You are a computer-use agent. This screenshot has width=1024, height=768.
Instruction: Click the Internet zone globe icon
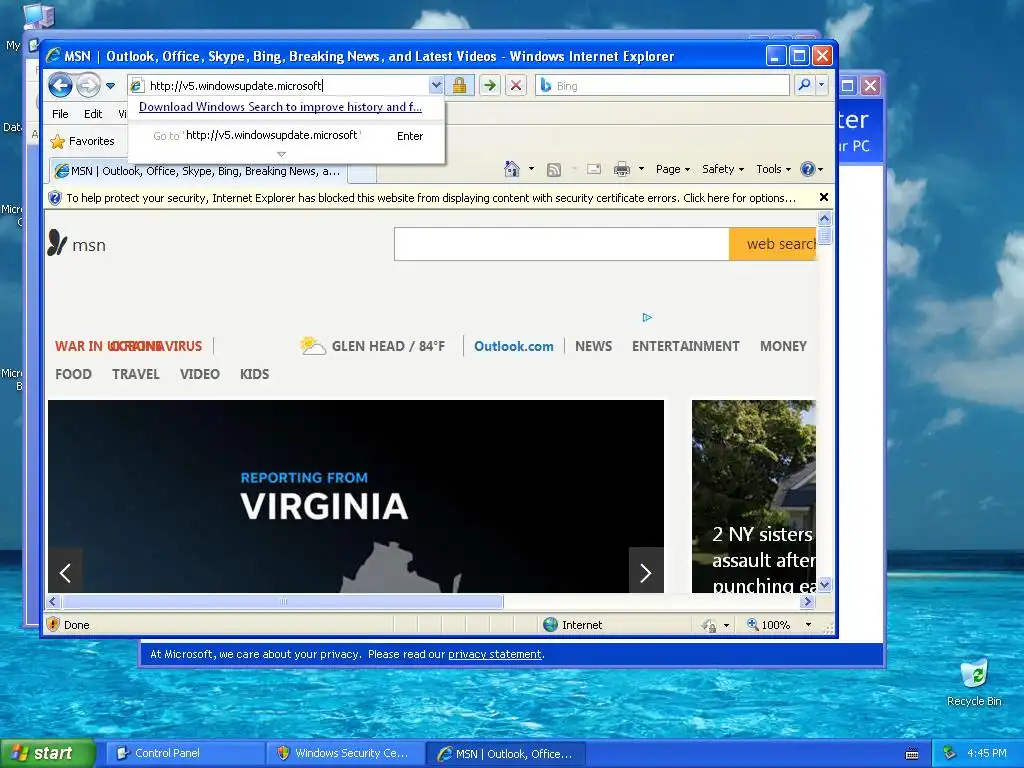[x=551, y=625]
